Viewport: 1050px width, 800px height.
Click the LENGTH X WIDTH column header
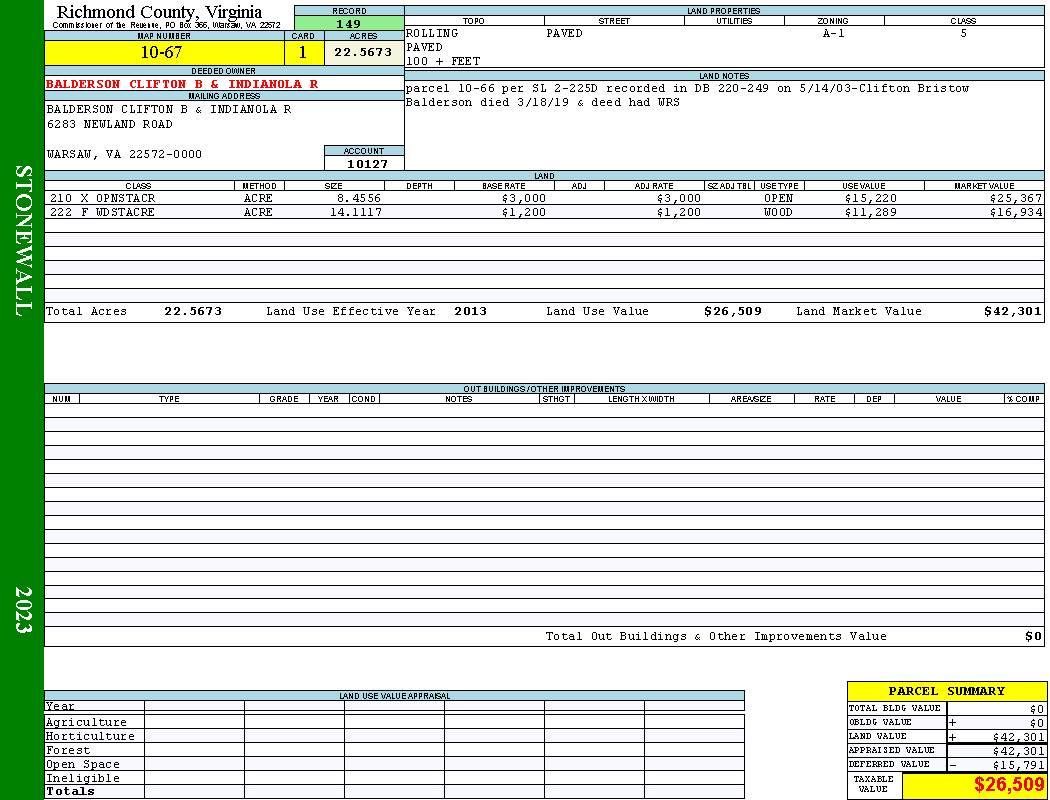[641, 399]
